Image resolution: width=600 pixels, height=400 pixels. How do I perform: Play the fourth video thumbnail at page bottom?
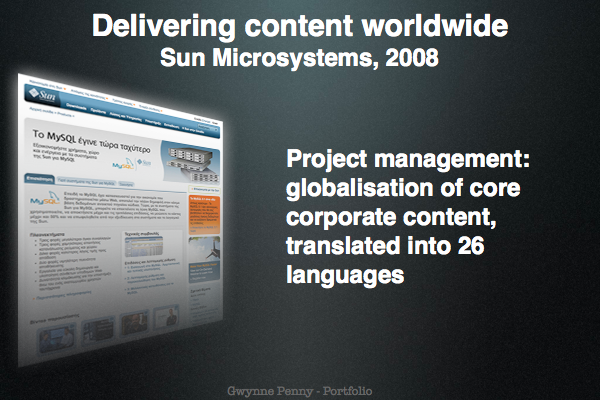[166, 317]
